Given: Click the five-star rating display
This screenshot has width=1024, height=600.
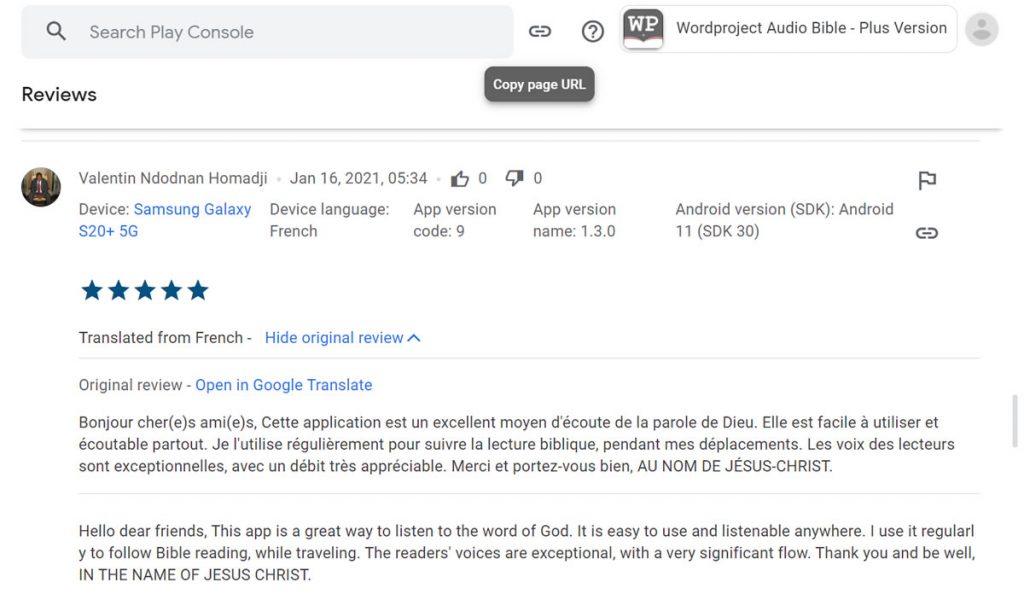Looking at the screenshot, I should click(x=145, y=291).
